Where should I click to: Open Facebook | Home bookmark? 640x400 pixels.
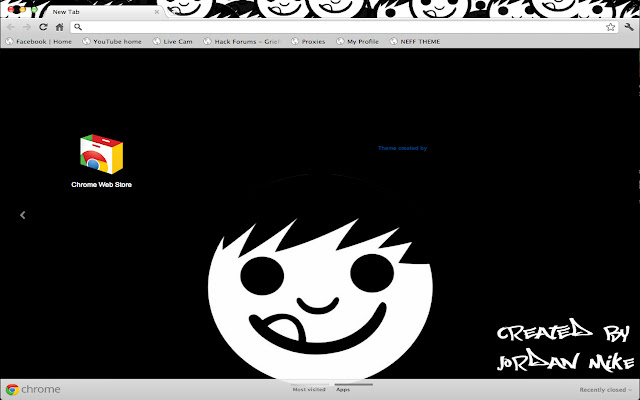click(x=38, y=42)
